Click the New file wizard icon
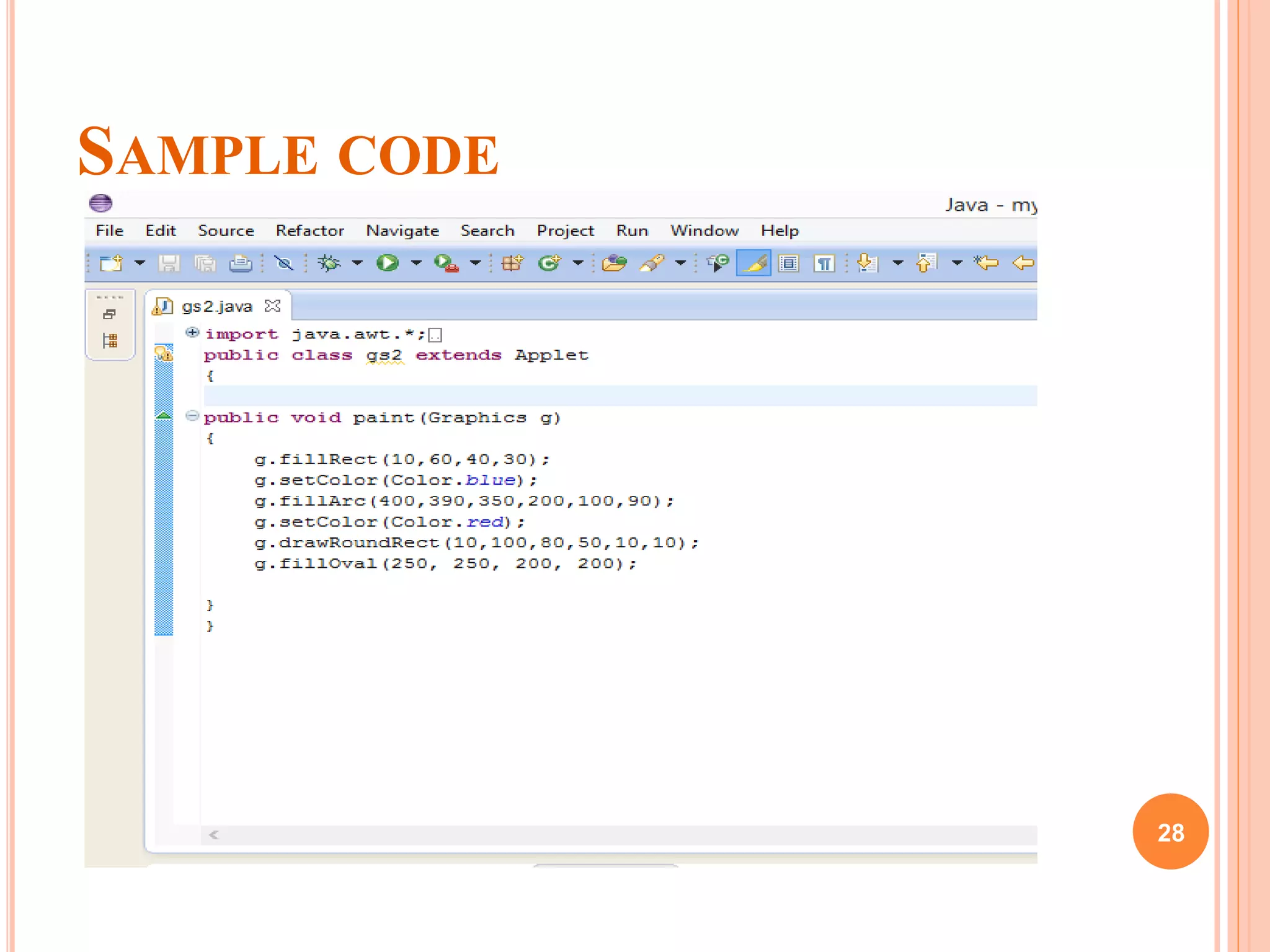 tap(112, 263)
